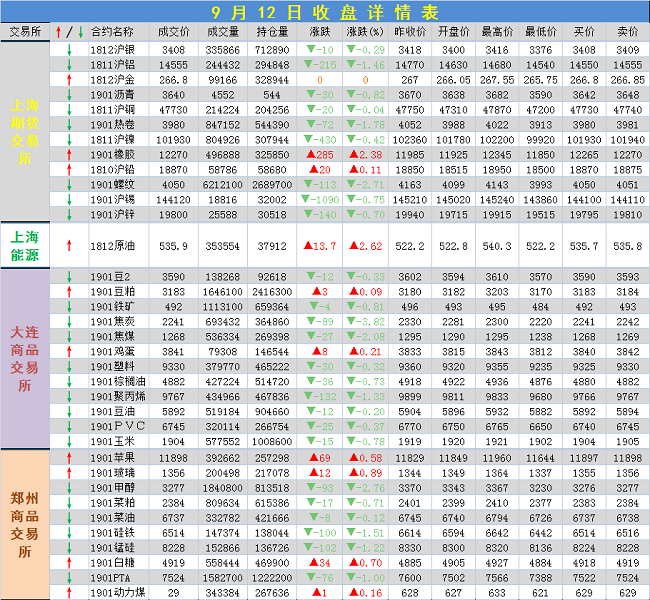Screen dimensions: 650x600
Task: Click red triangle in 1901苹果 涨跌 cell
Action: pyautogui.click(x=312, y=457)
